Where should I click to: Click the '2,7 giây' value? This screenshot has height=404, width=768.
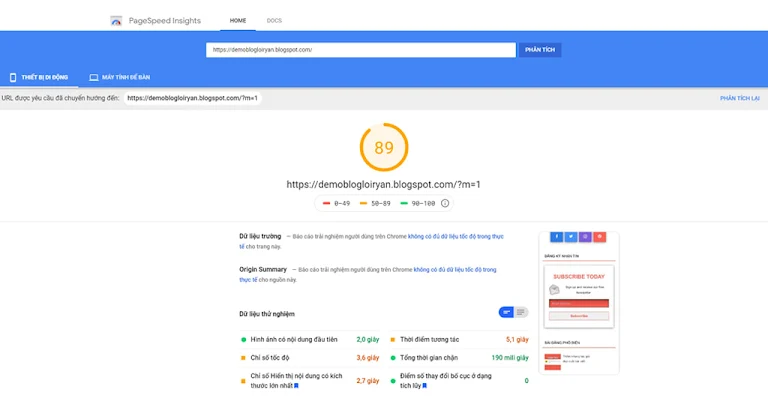click(368, 380)
